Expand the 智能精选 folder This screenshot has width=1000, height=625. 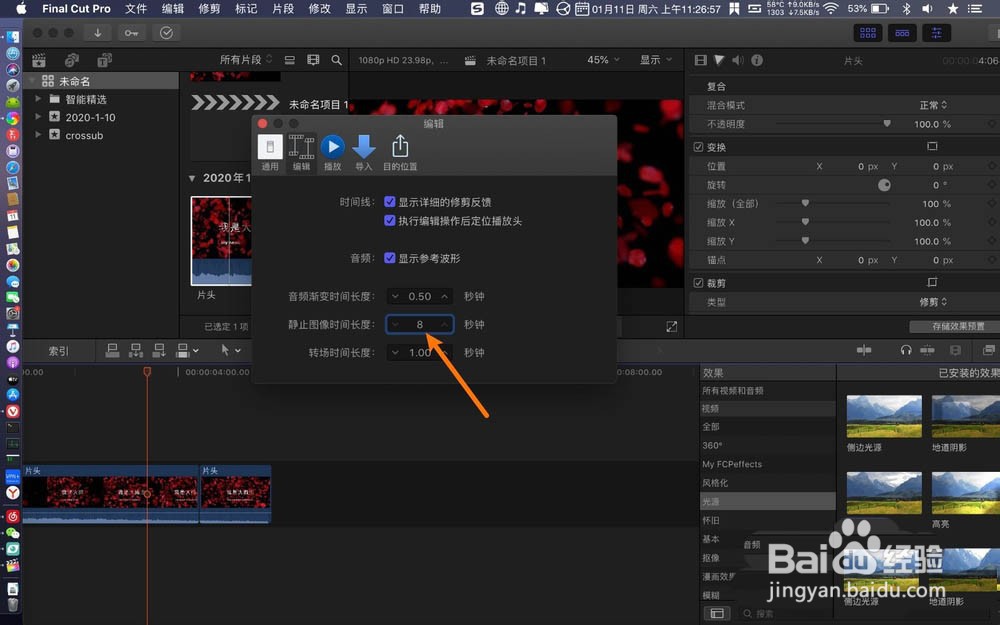tap(38, 99)
